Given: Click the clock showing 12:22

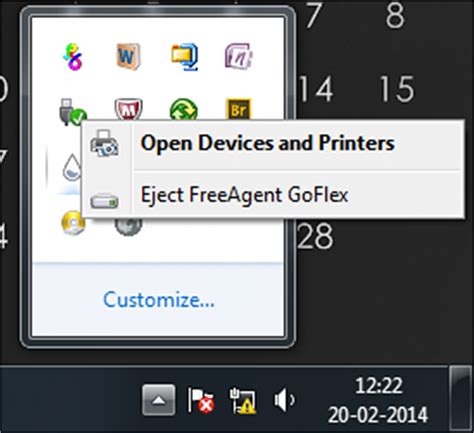Looking at the screenshot, I should 379,400.
